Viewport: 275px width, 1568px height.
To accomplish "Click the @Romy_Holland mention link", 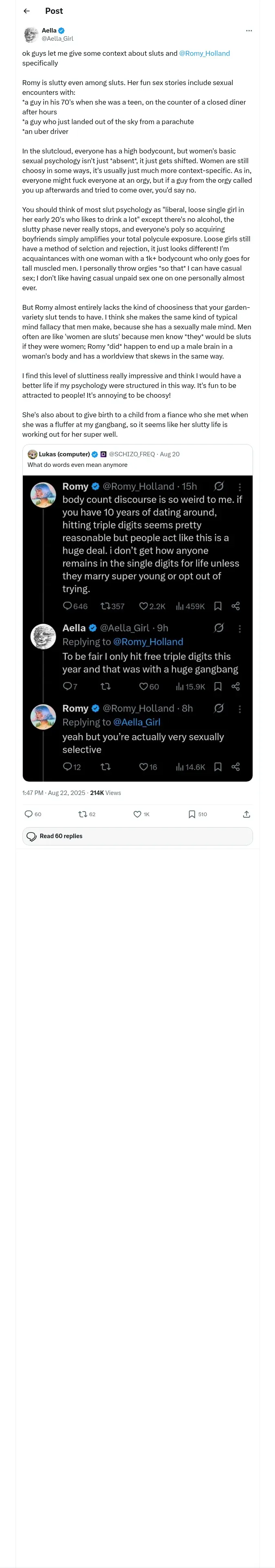I will [x=204, y=54].
